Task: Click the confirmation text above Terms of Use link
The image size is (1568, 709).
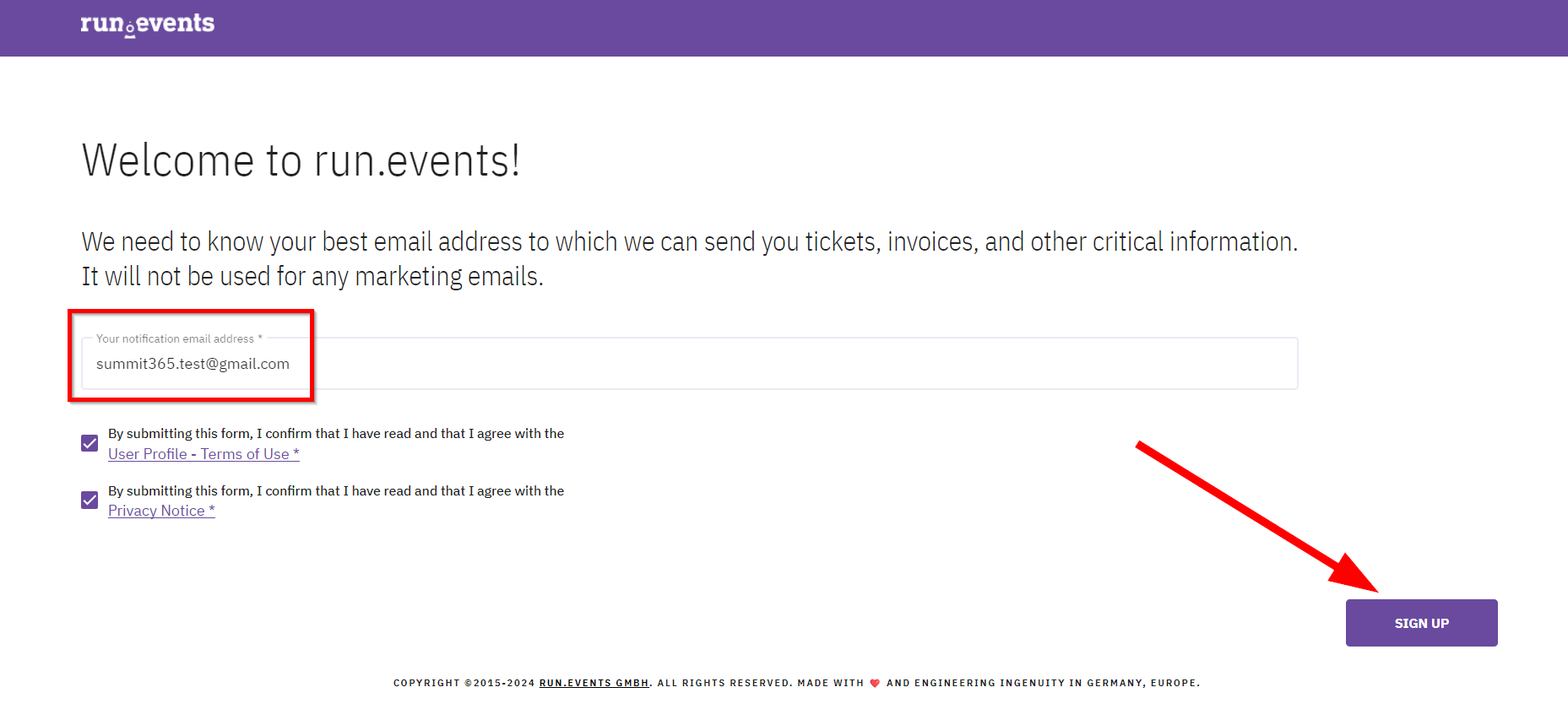Action: point(336,433)
